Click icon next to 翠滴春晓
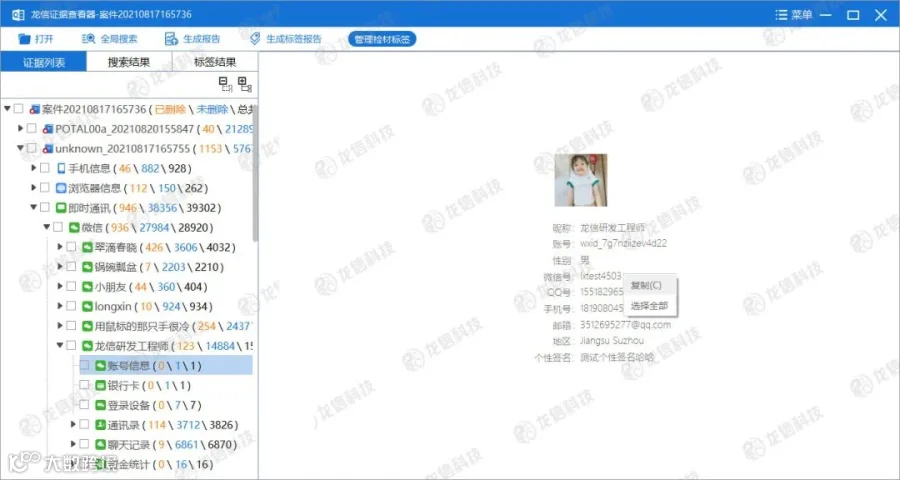The width and height of the screenshot is (900, 480). (87, 247)
